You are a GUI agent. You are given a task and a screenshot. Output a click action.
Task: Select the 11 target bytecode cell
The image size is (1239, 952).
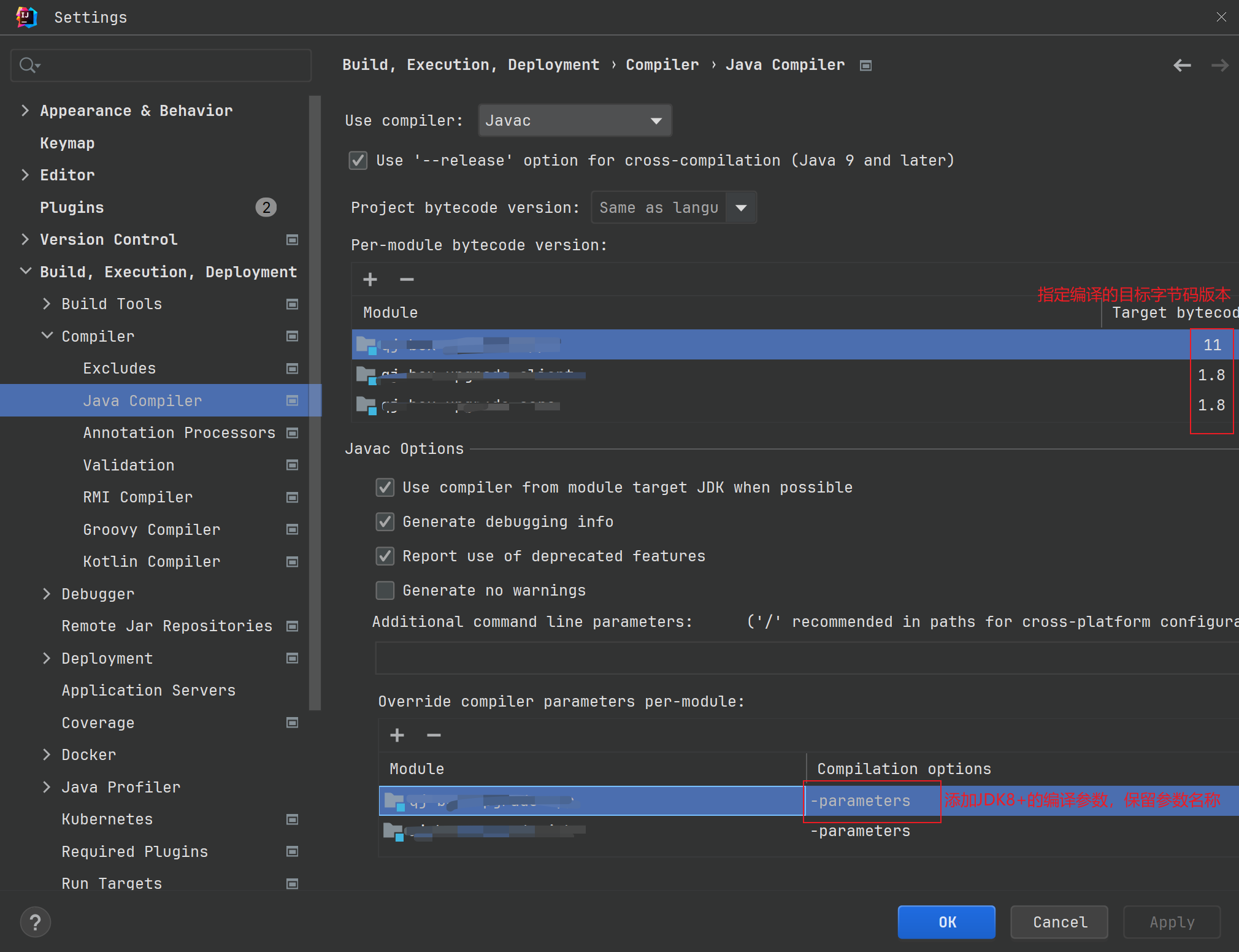1212,345
